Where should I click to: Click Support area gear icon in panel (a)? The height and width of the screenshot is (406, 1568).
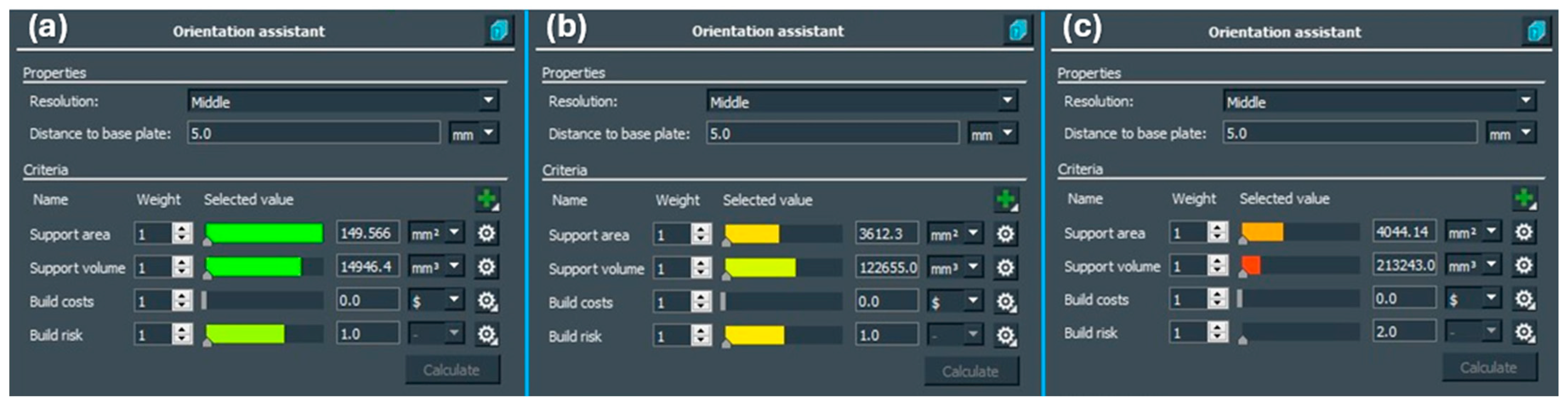tap(486, 234)
